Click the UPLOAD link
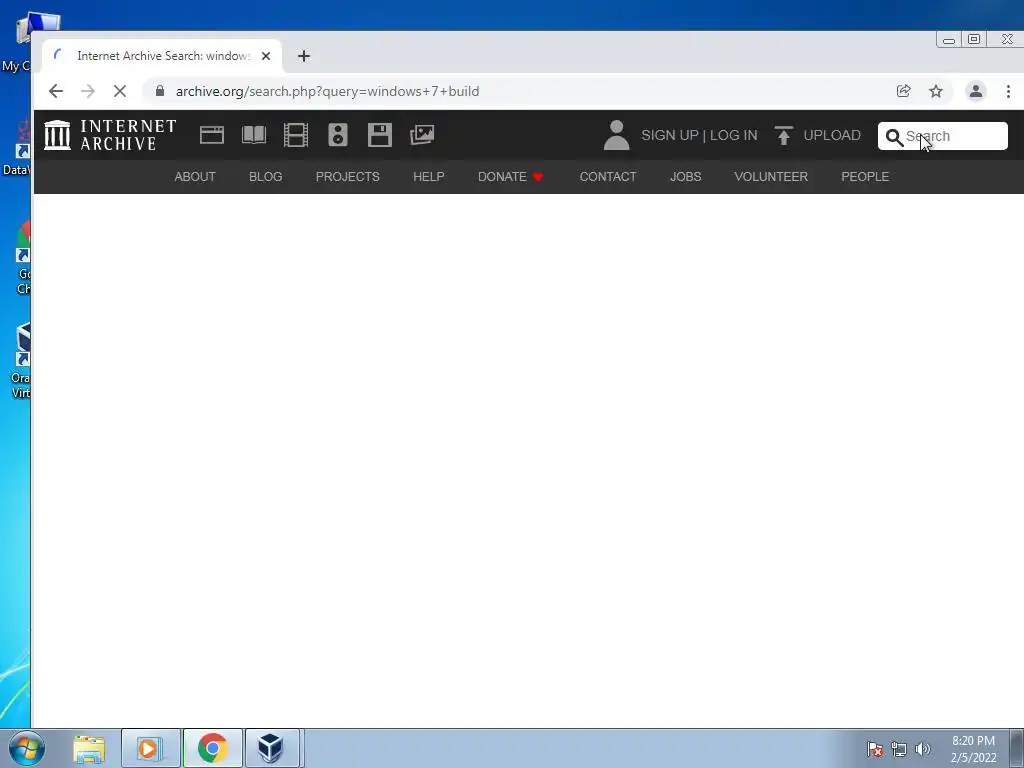This screenshot has width=1024, height=768. click(832, 135)
